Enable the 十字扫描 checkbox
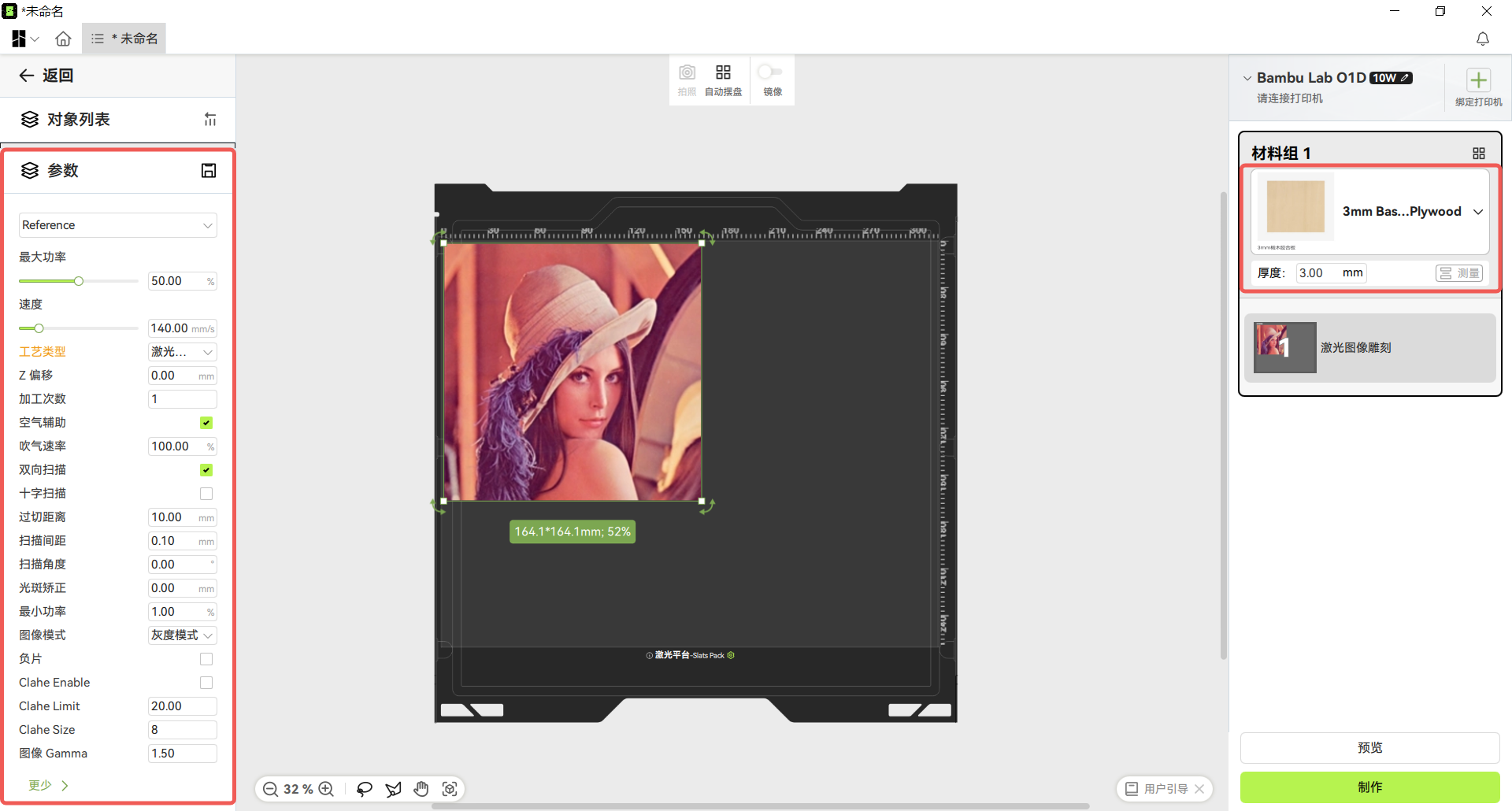The height and width of the screenshot is (811, 1512). click(x=206, y=494)
